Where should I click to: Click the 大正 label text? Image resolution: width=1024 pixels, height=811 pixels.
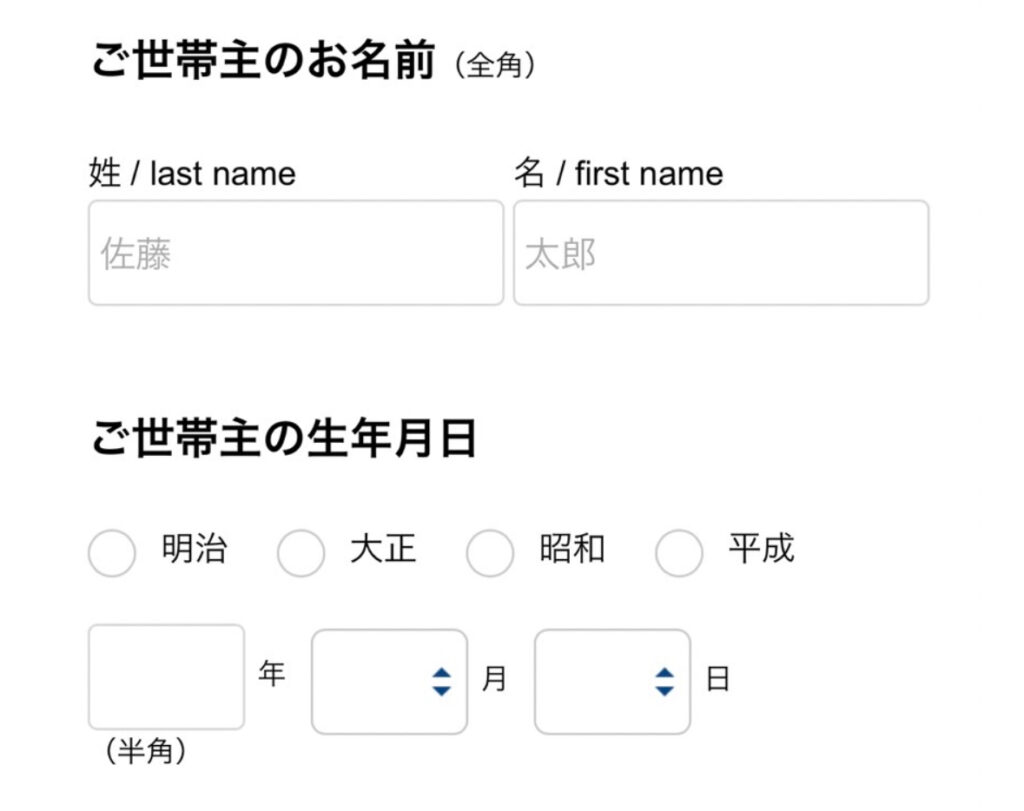click(383, 549)
